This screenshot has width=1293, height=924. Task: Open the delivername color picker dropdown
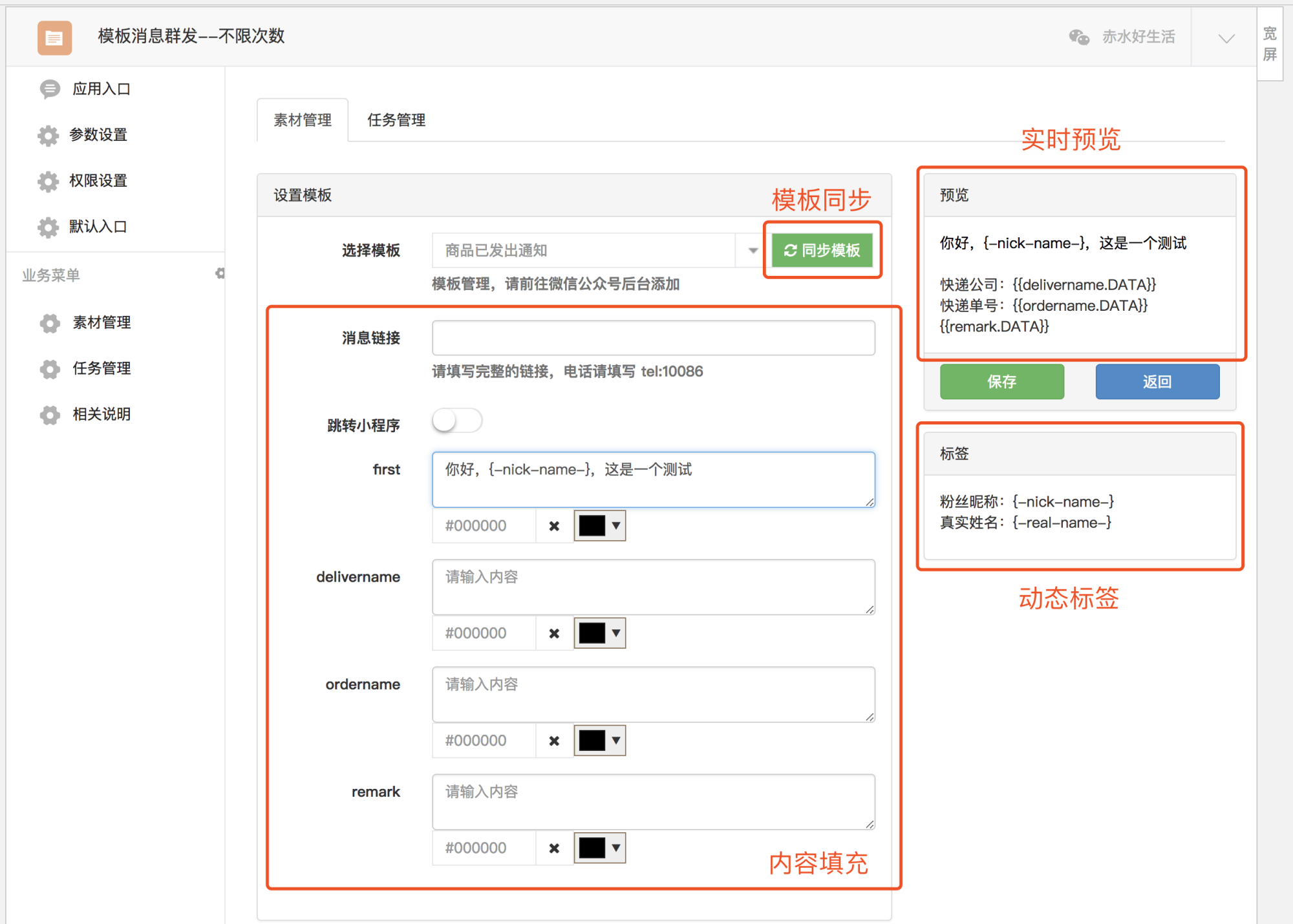pos(616,633)
